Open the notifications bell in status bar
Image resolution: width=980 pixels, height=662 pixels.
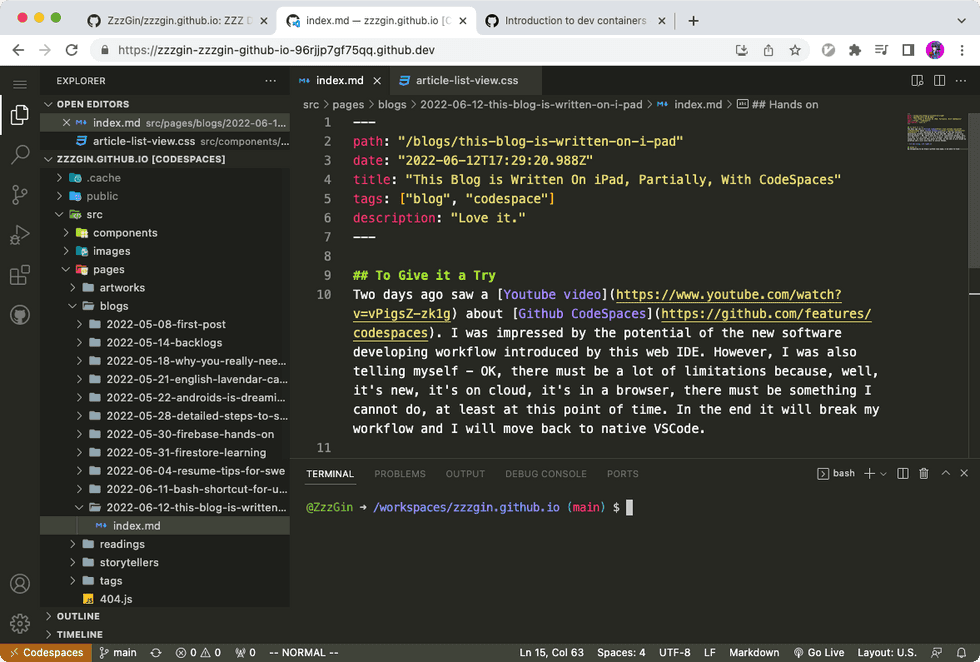point(961,653)
